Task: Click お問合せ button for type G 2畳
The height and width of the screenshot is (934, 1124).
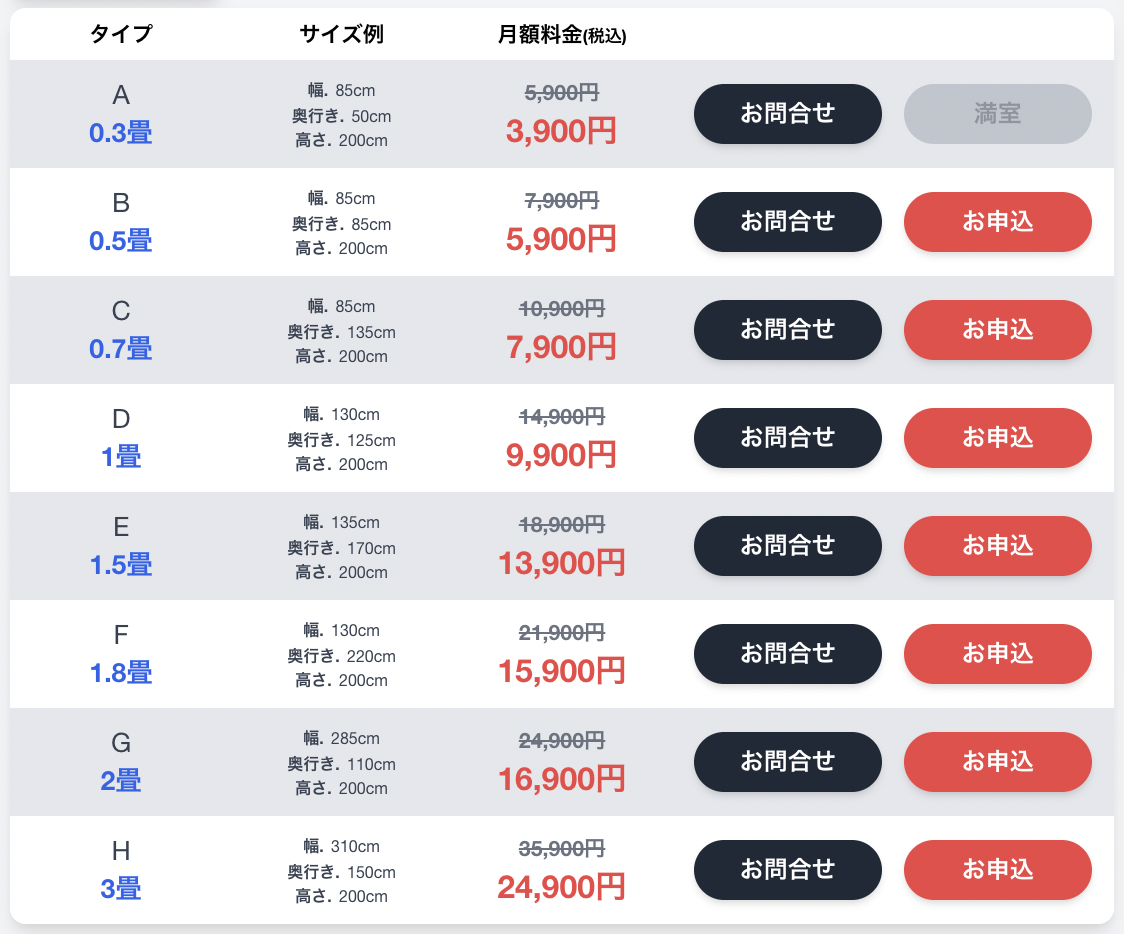Action: pyautogui.click(x=788, y=762)
